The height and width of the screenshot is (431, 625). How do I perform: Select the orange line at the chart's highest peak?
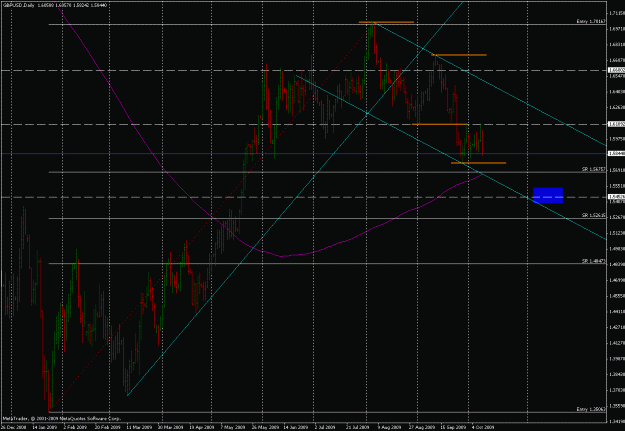[x=386, y=22]
